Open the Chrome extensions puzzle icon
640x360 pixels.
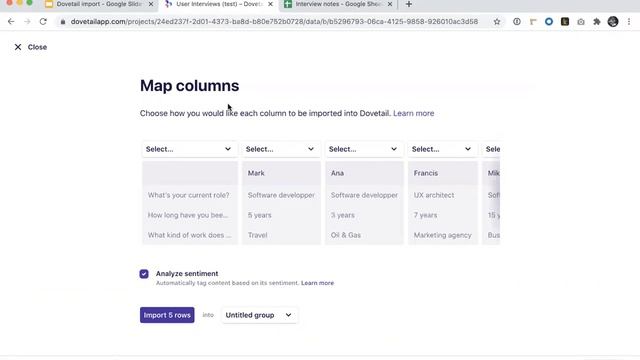[x=597, y=22]
